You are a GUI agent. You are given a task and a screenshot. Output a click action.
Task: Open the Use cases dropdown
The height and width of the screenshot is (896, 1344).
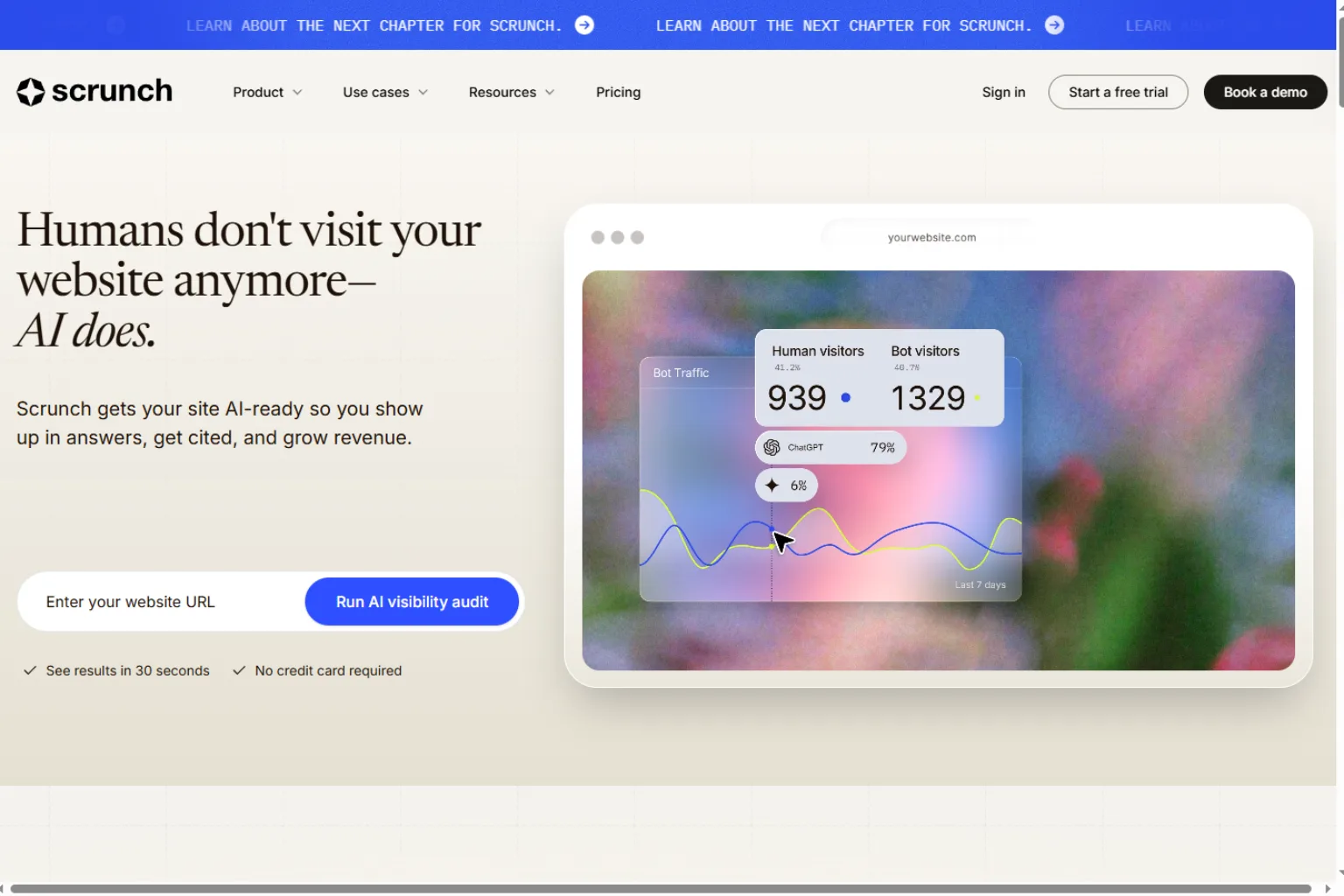click(x=385, y=92)
